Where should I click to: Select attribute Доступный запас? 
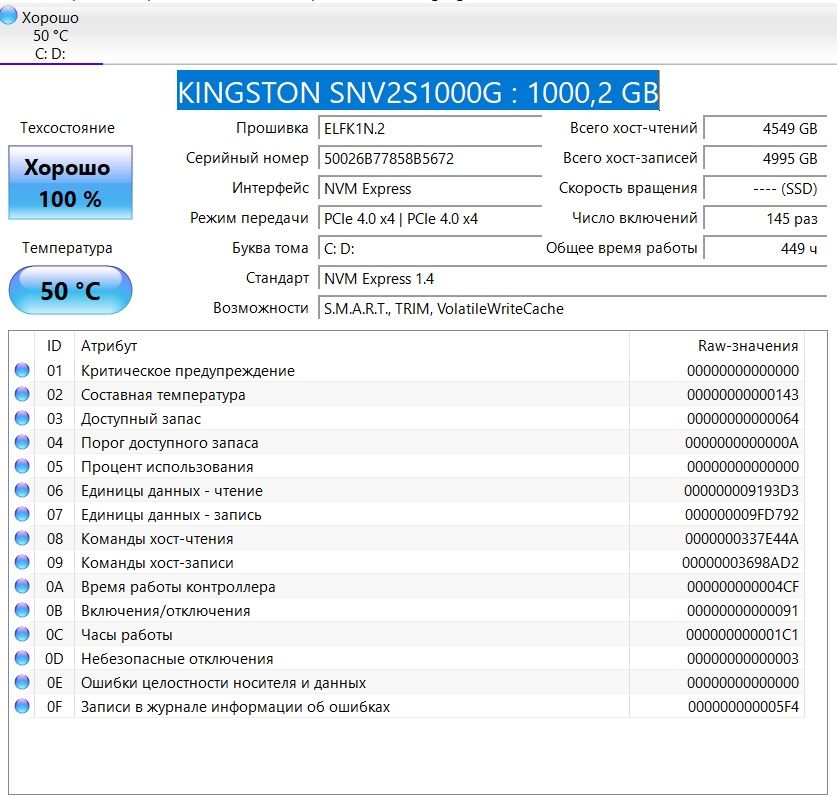click(141, 419)
